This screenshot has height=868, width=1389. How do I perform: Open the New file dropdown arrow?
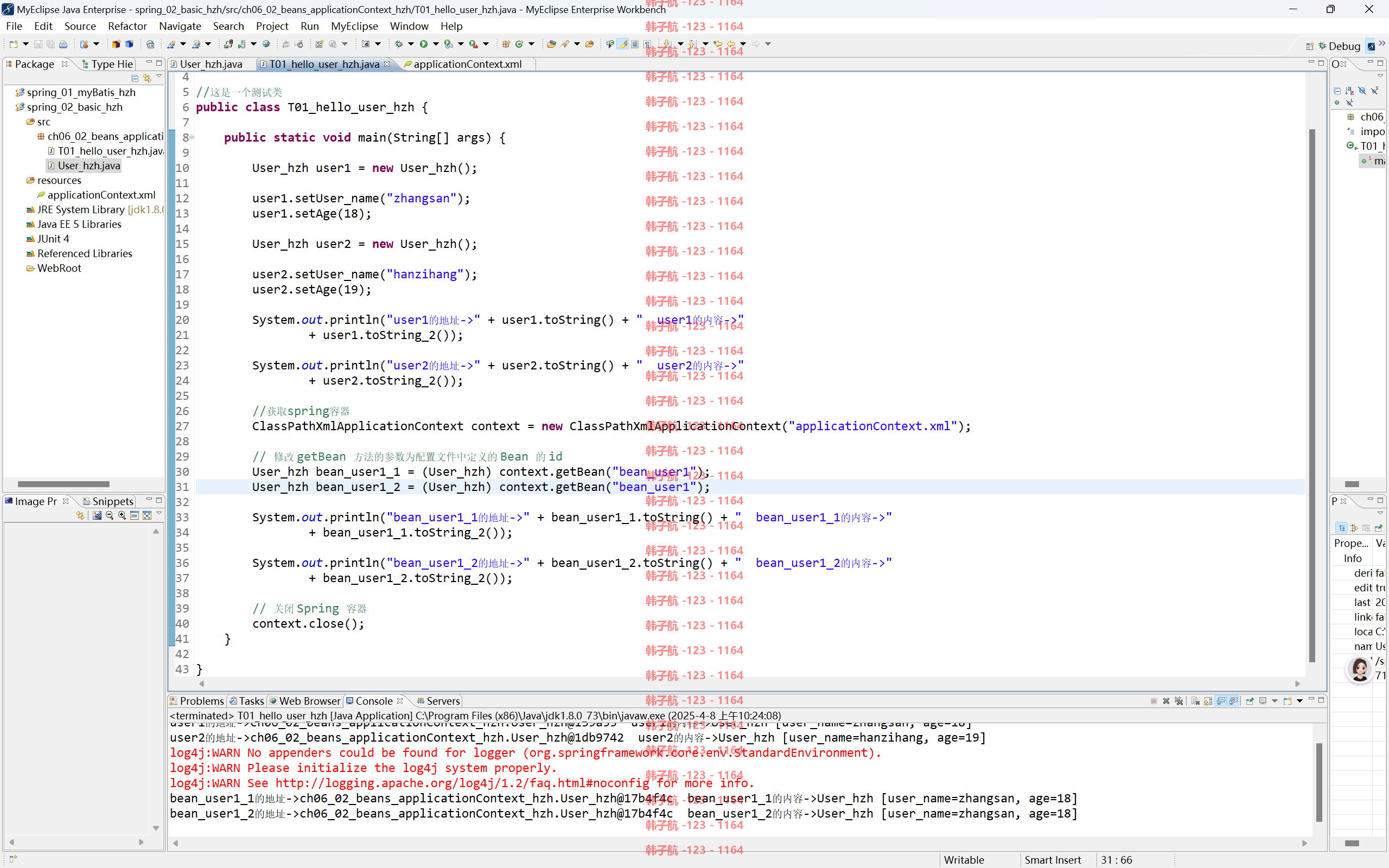26,44
